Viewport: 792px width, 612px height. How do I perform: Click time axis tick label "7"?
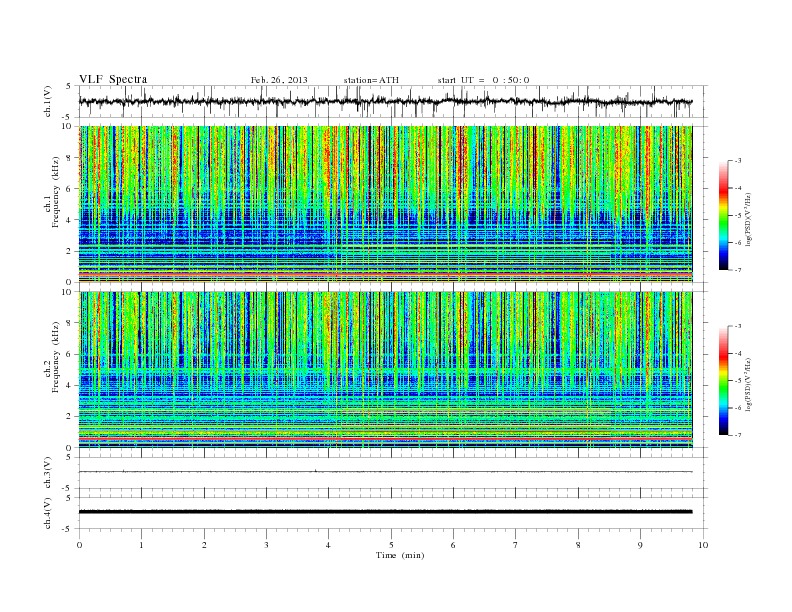pyautogui.click(x=516, y=545)
